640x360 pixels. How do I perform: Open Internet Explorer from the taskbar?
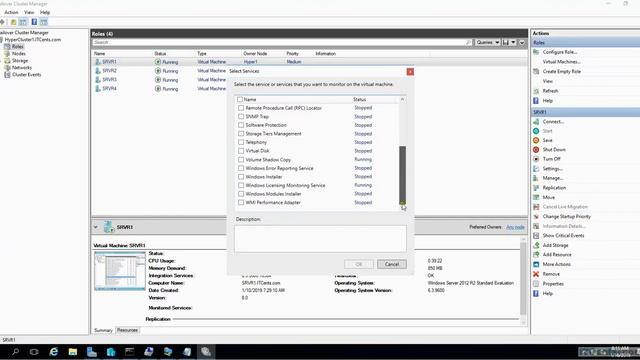point(53,352)
